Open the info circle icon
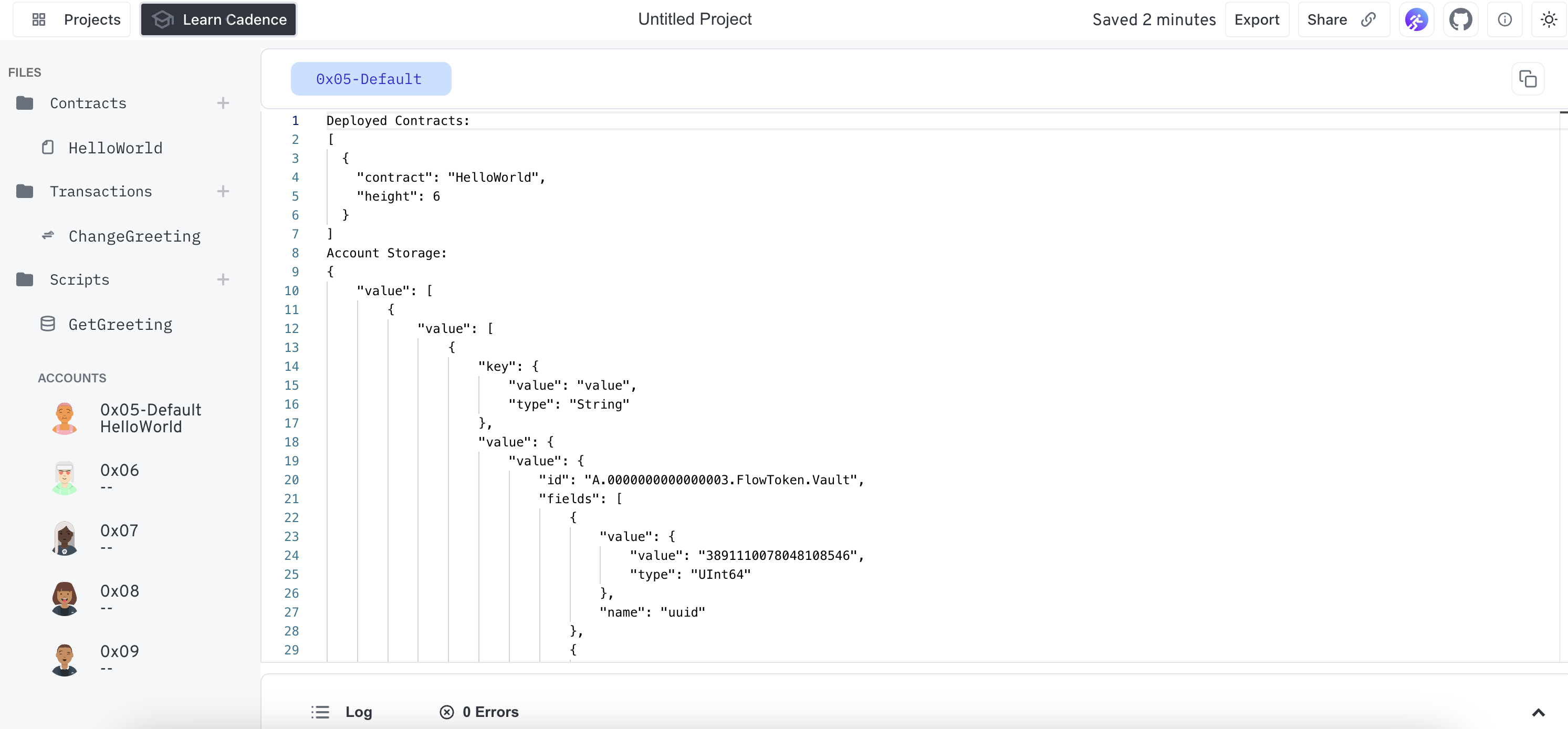 [1504, 19]
